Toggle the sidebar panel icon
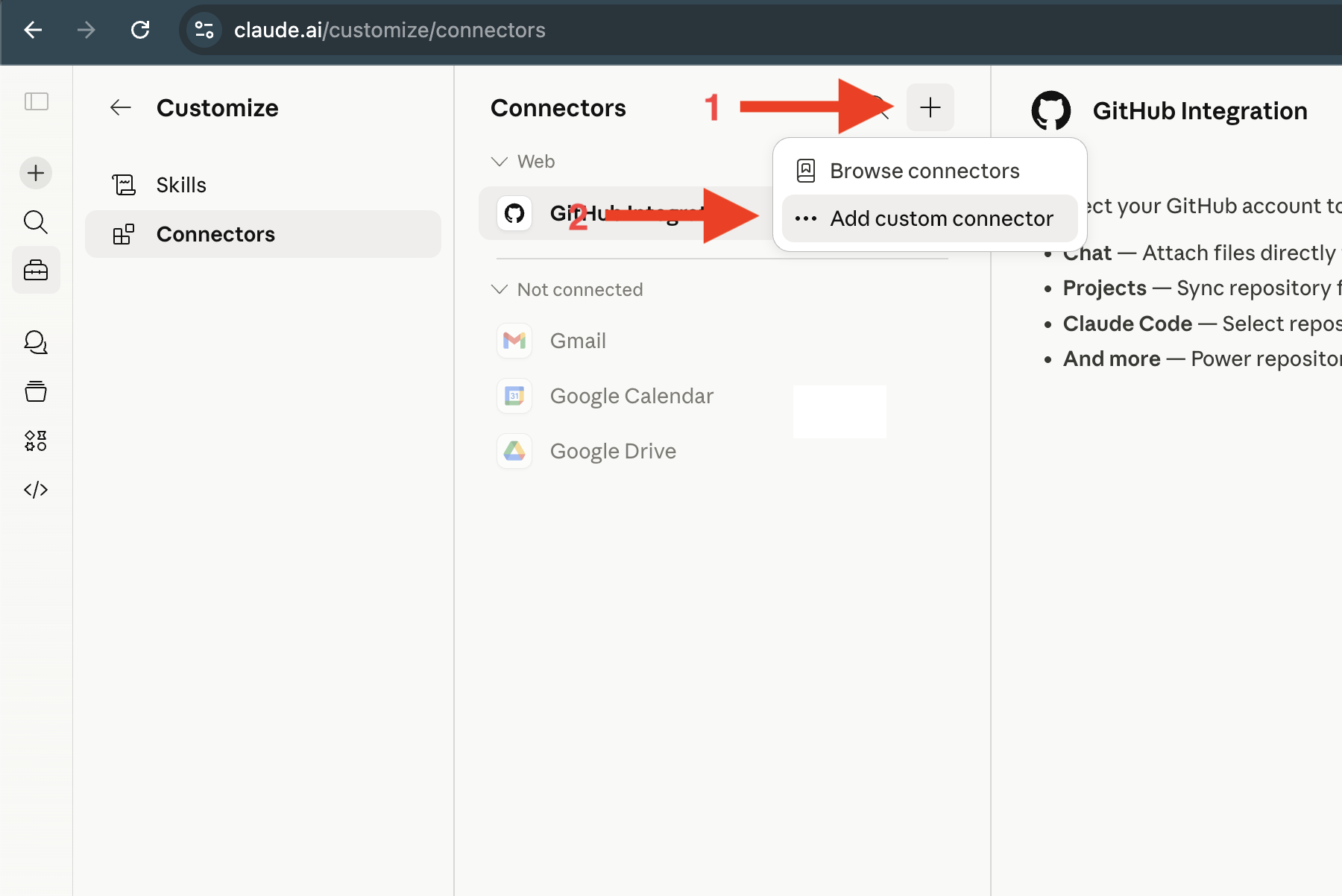The width and height of the screenshot is (1342, 896). (37, 101)
